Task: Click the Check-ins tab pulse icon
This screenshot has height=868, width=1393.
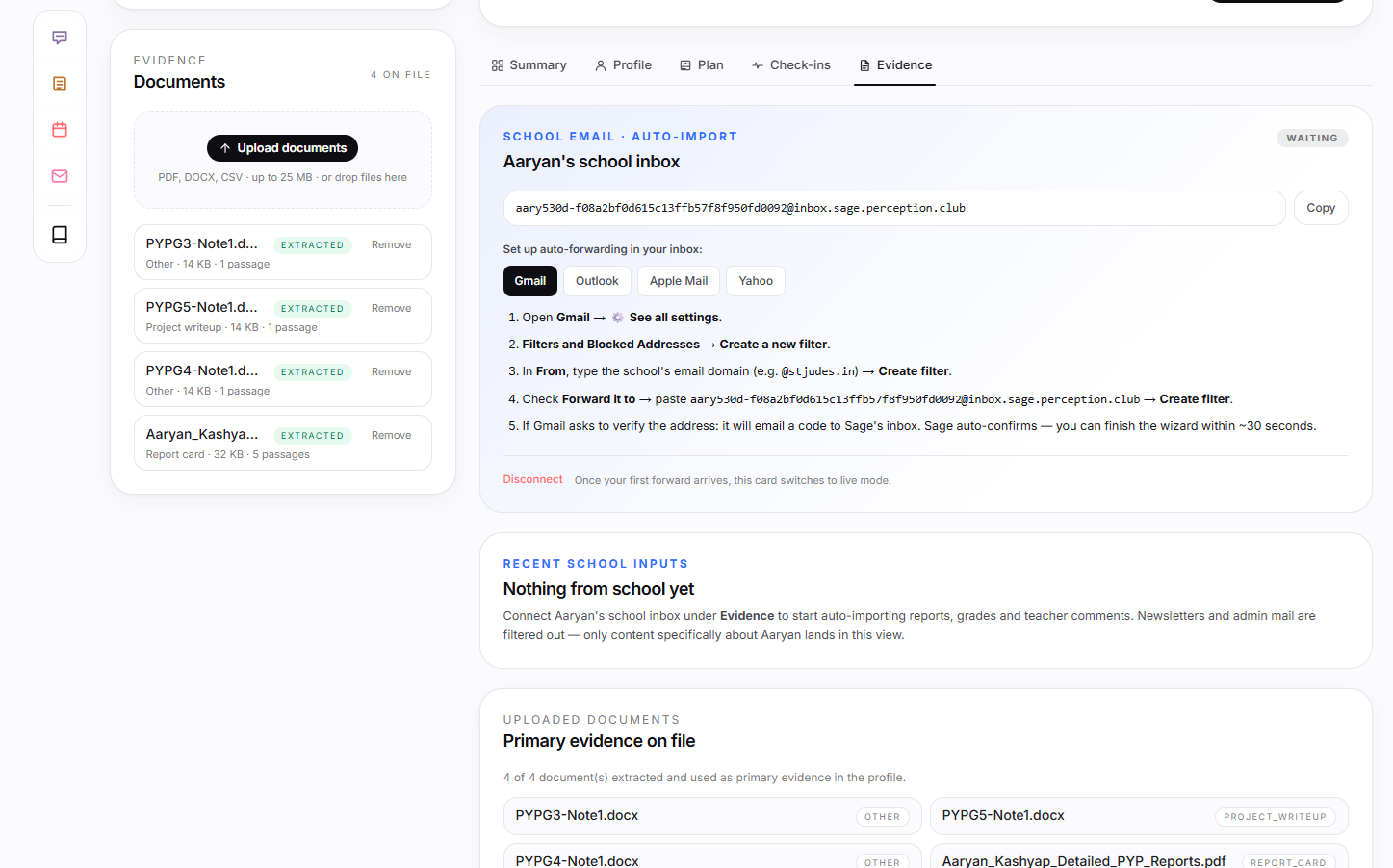Action: tap(758, 65)
